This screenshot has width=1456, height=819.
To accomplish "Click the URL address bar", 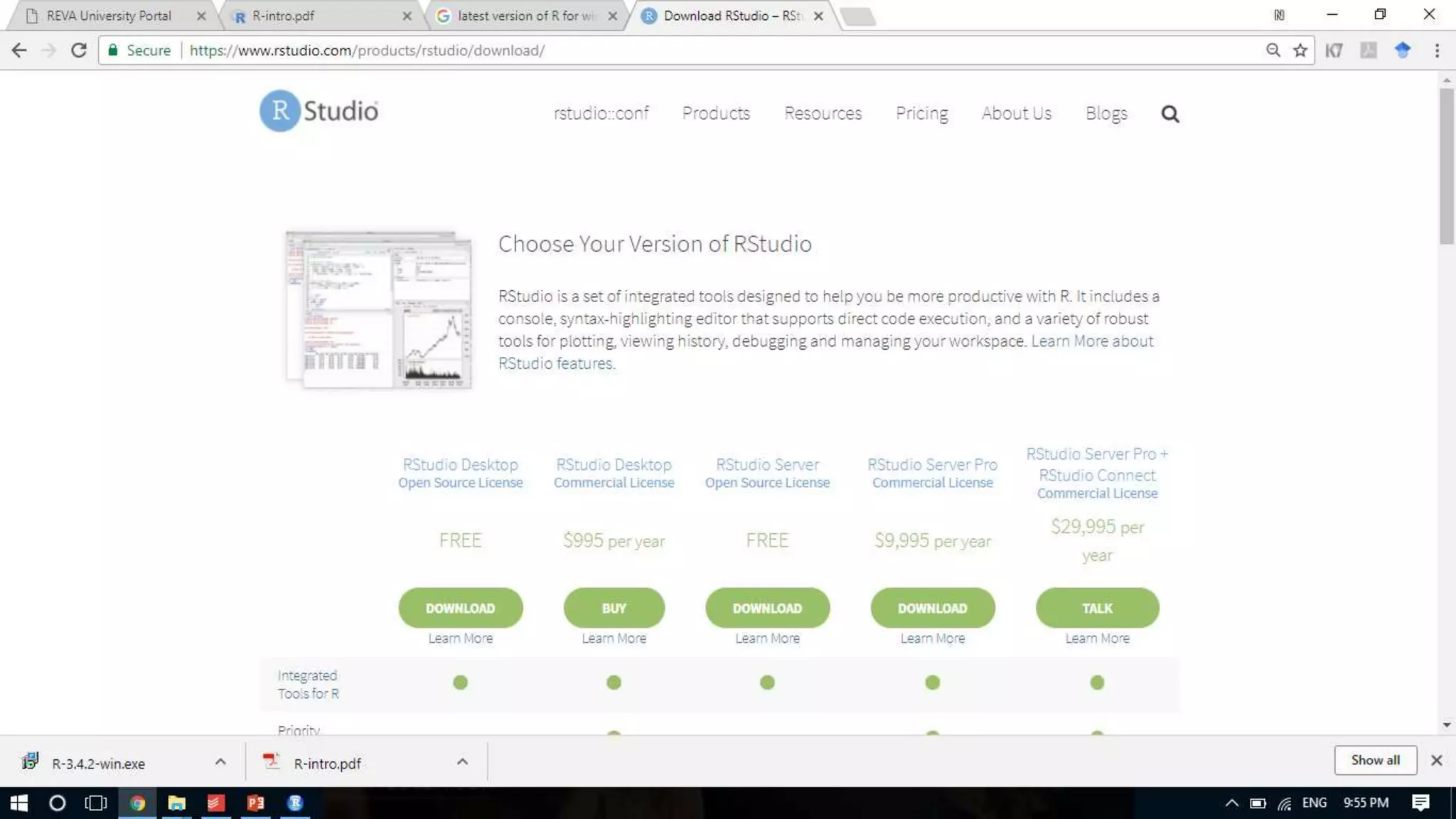I will point(711,50).
